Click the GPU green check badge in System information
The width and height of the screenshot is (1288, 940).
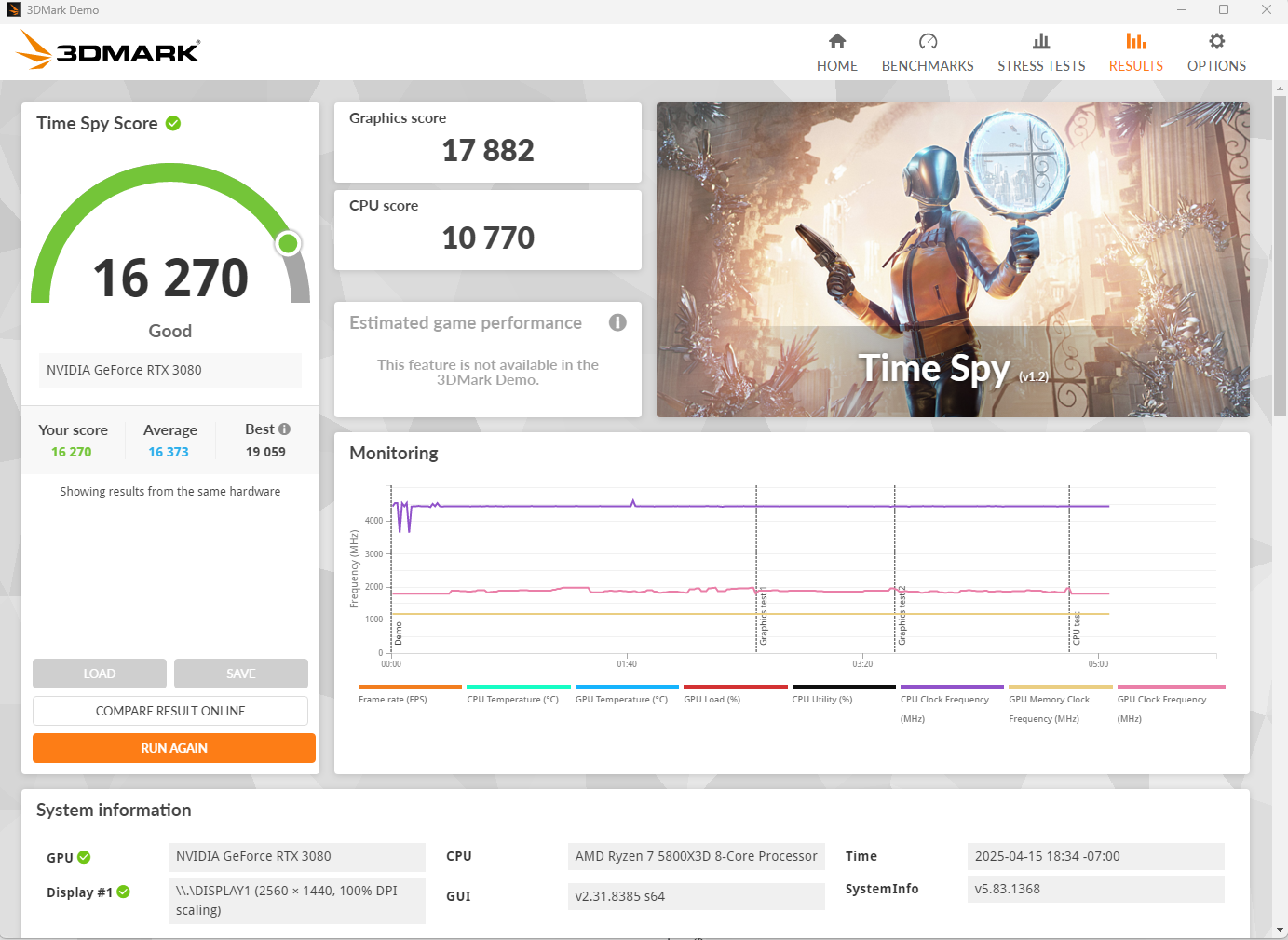coord(84,857)
